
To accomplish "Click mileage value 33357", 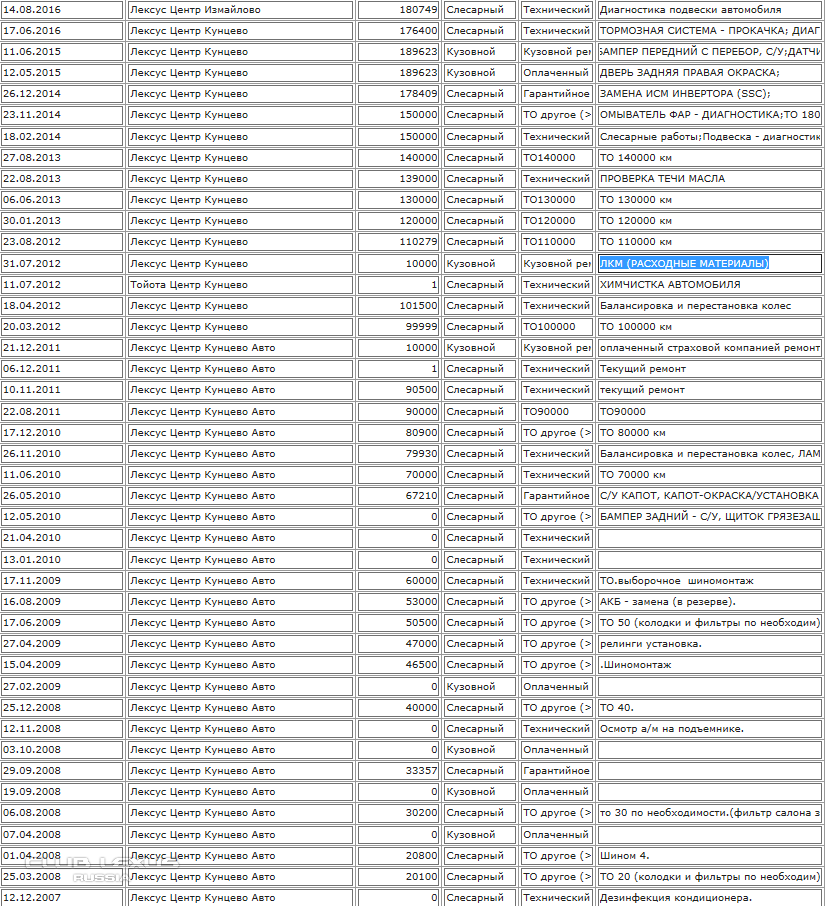I will pyautogui.click(x=399, y=770).
